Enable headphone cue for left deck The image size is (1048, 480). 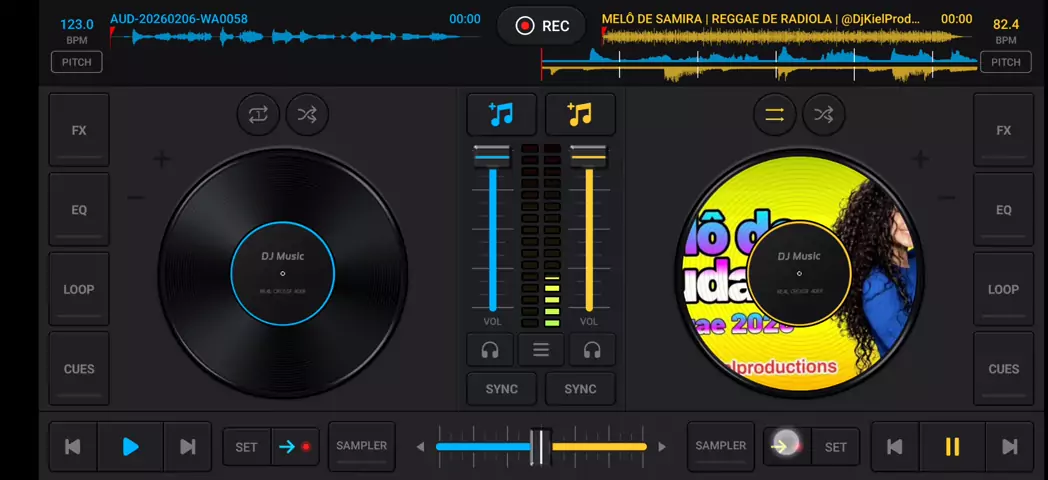tap(490, 350)
